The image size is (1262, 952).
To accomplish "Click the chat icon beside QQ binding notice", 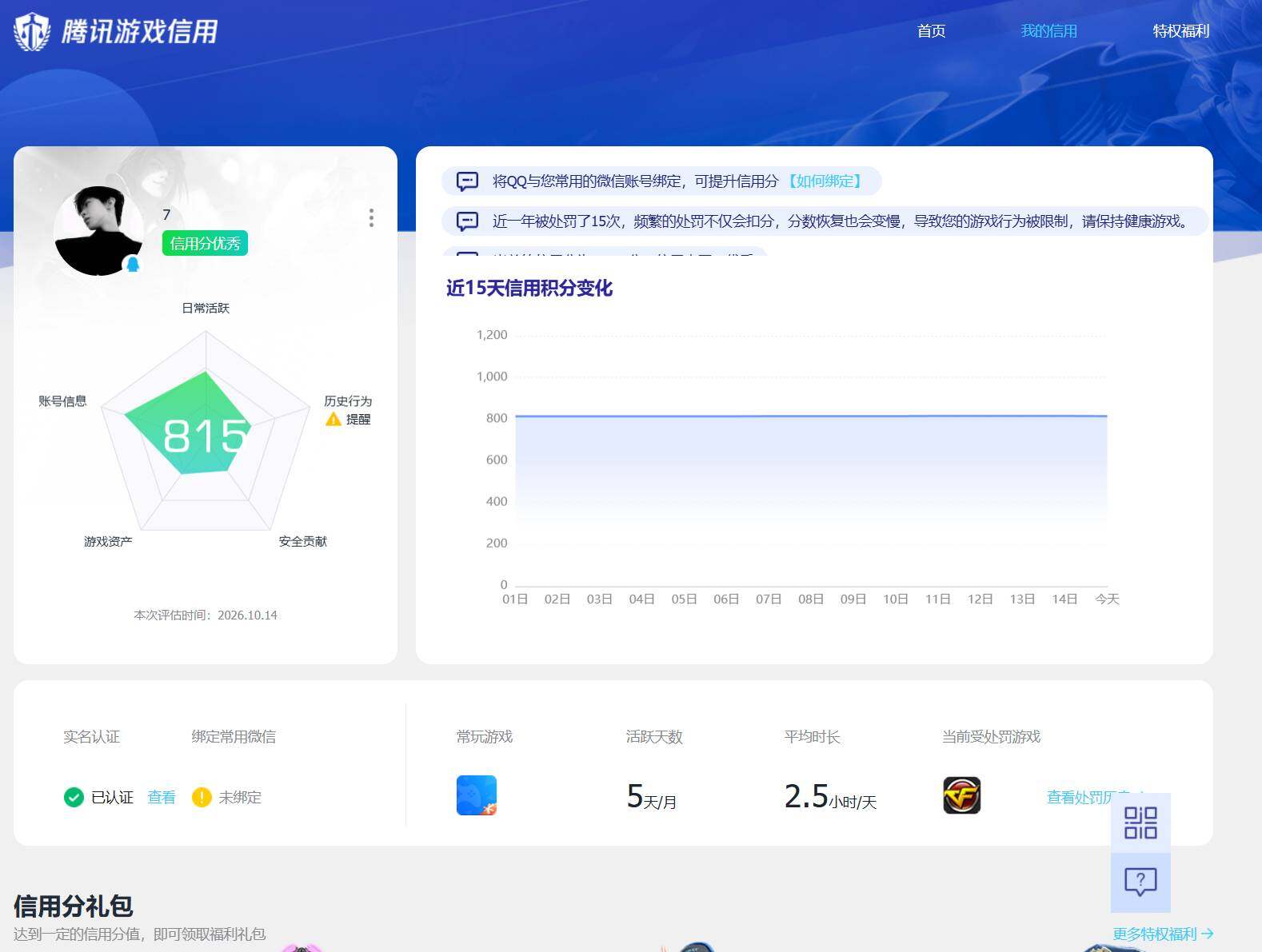I will tap(467, 181).
